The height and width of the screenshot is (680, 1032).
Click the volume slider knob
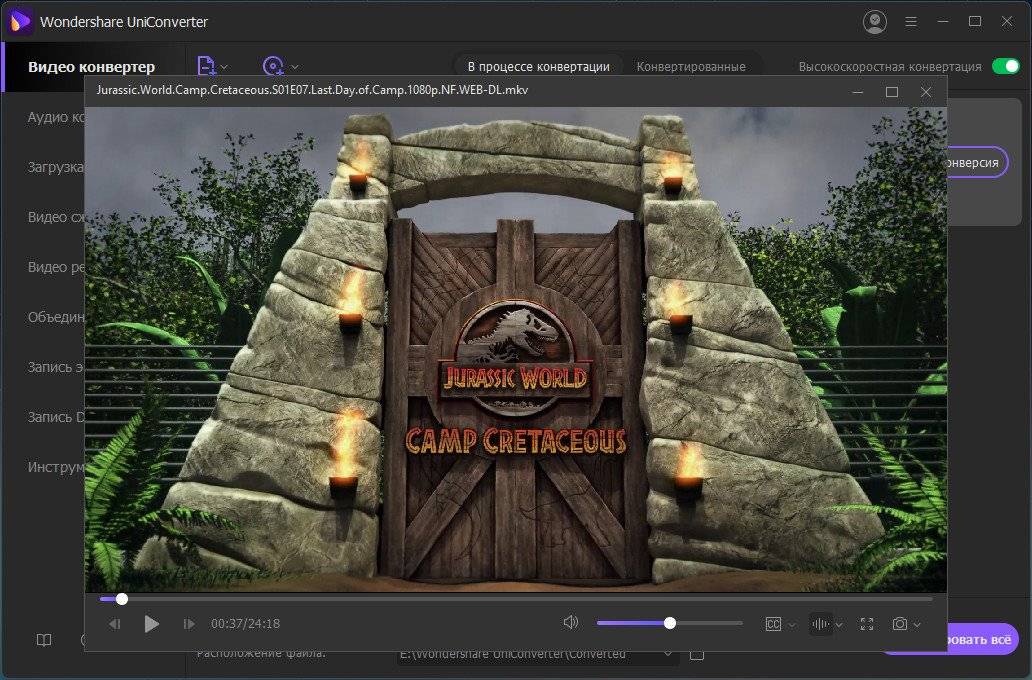670,623
